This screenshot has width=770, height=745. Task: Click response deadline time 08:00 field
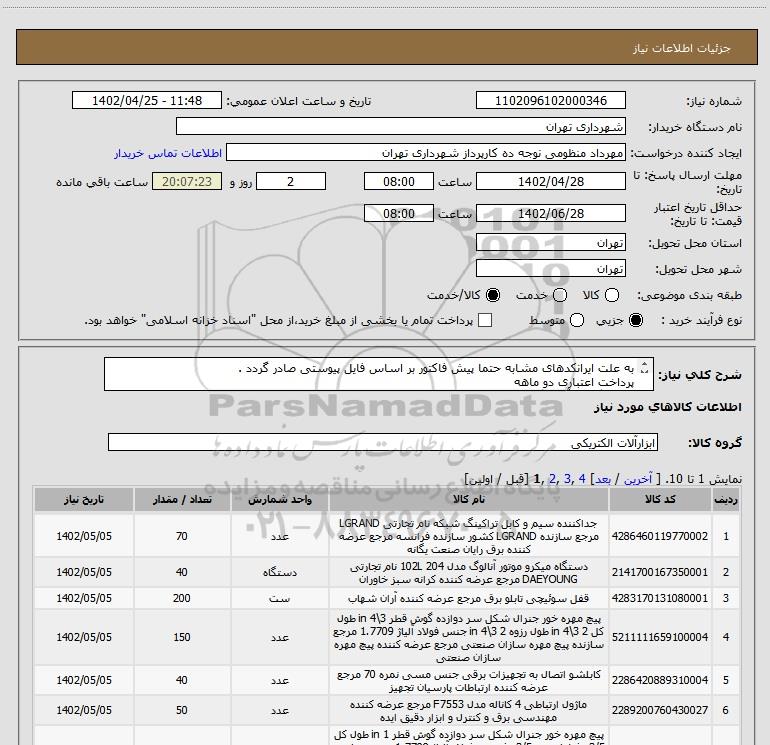coord(399,181)
